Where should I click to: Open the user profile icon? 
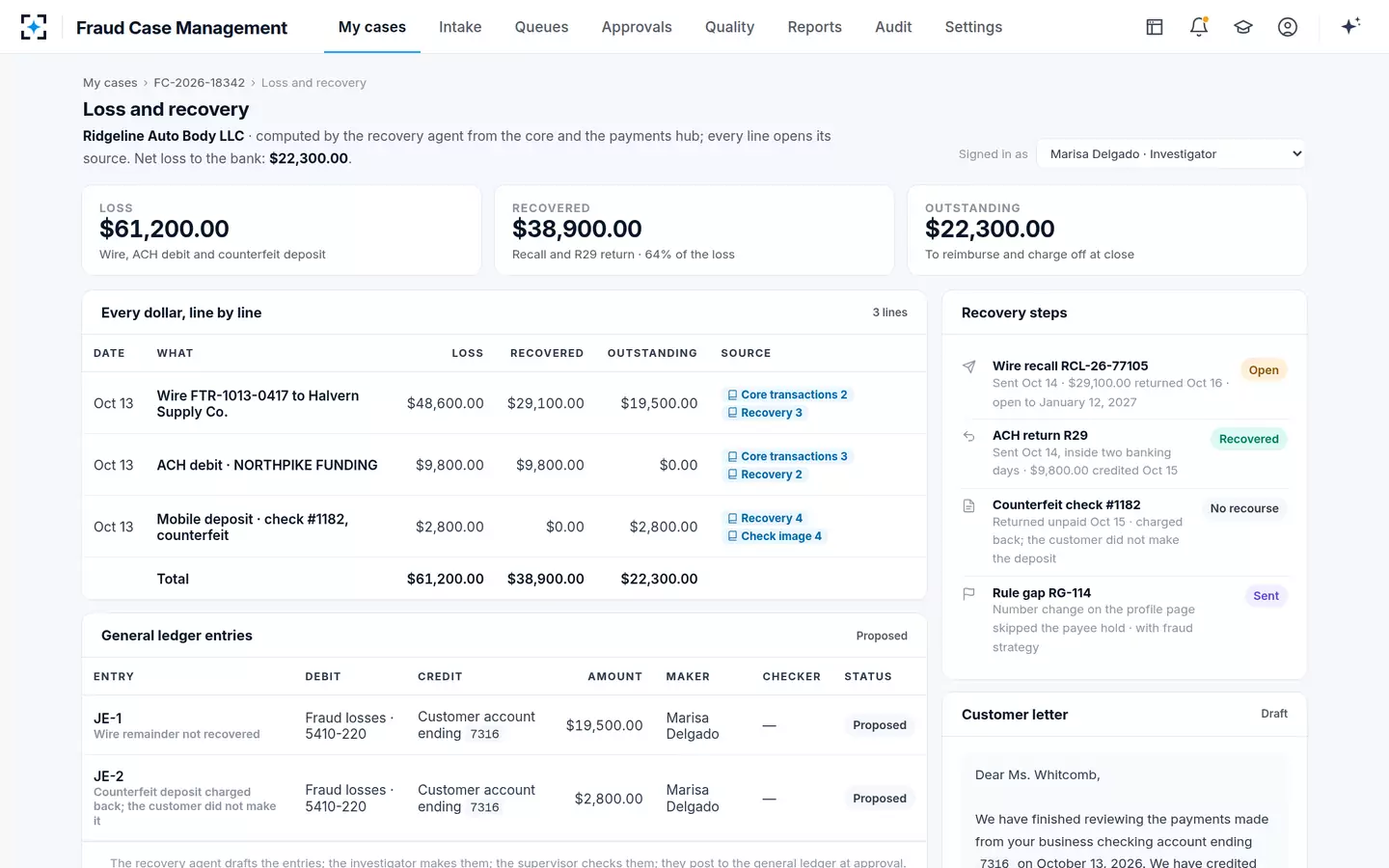1288,27
